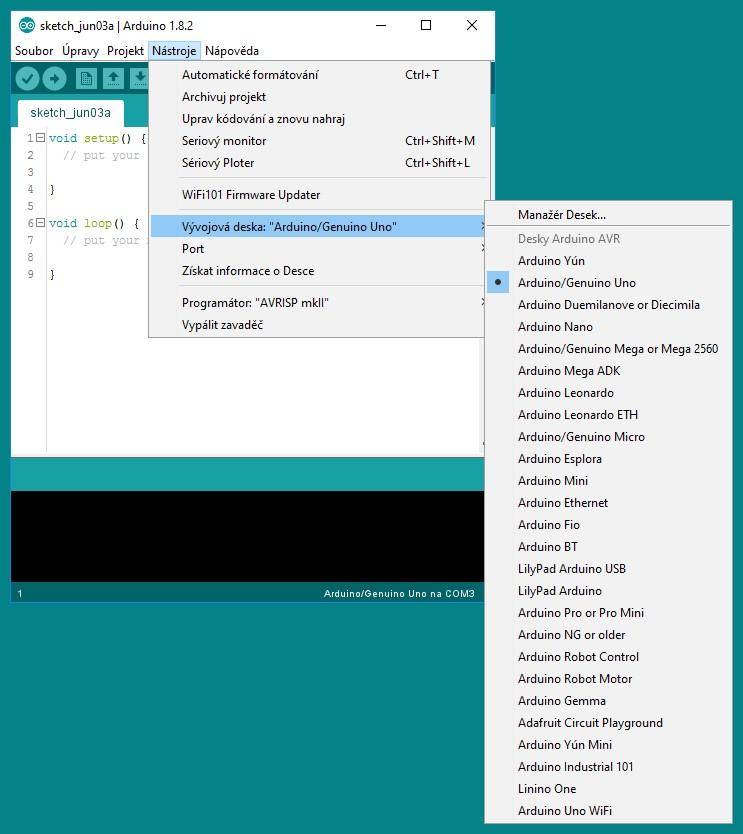This screenshot has height=834, width=743.
Task: Collapse the setup() function fold marker
Action: pyautogui.click(x=40, y=138)
